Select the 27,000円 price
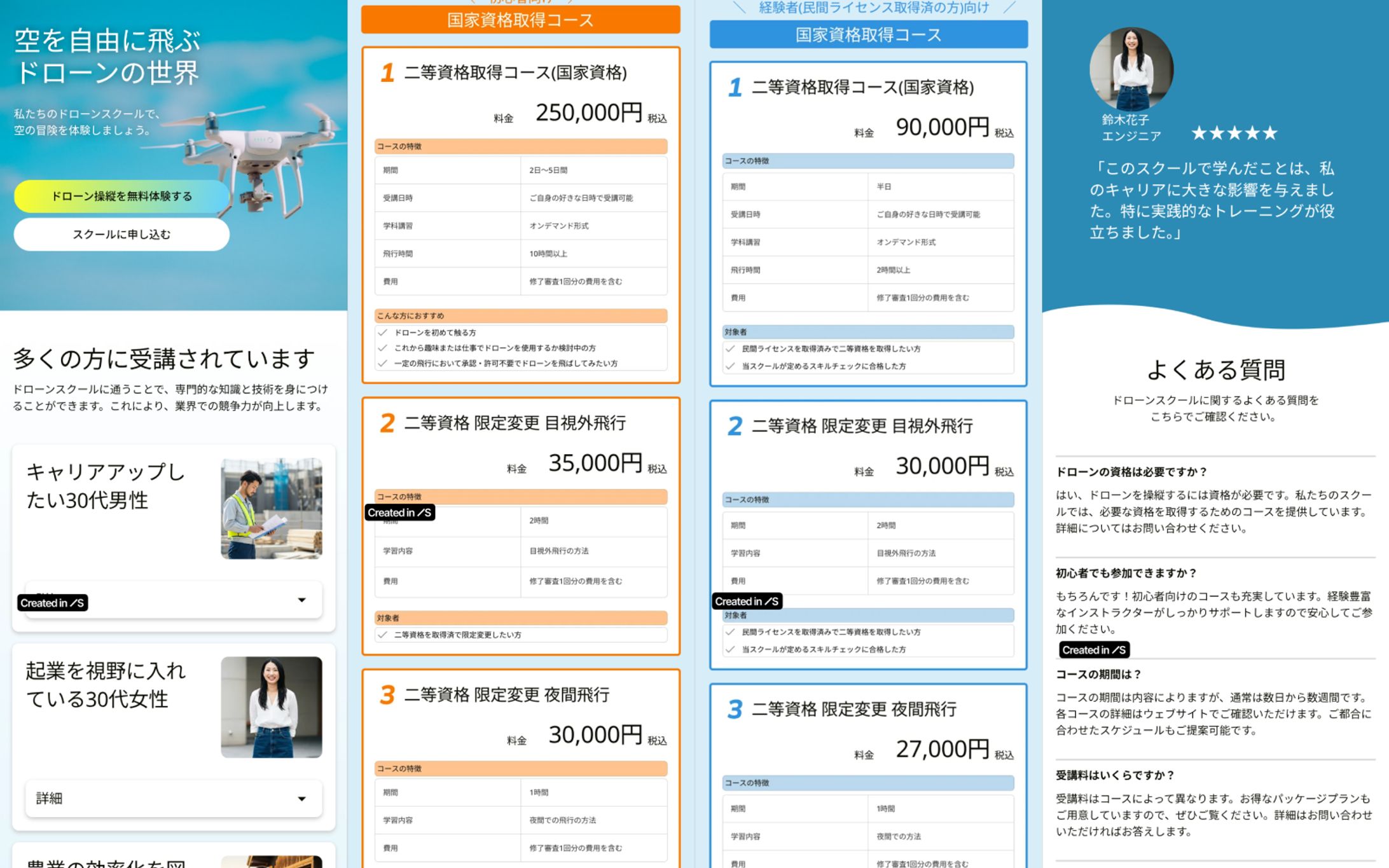1389x868 pixels. (x=943, y=749)
